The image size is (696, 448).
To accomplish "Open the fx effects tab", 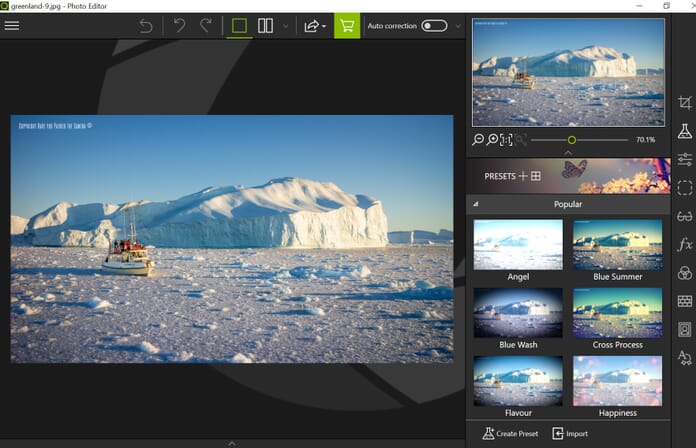I will 684,244.
